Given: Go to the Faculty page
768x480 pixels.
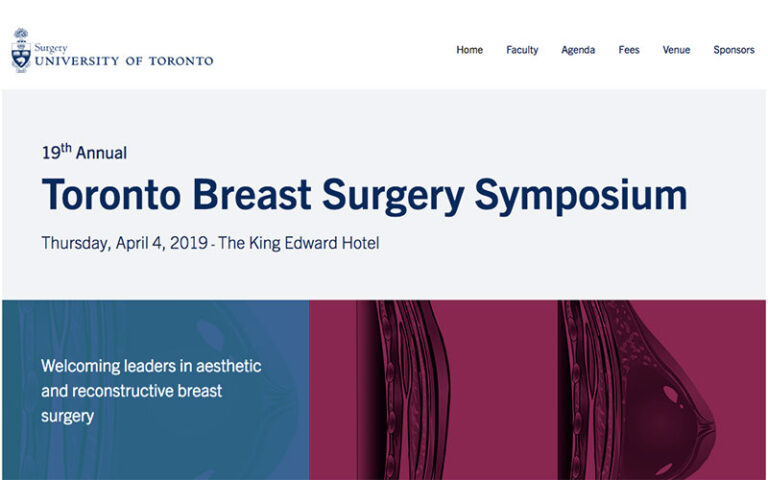Looking at the screenshot, I should tap(522, 50).
